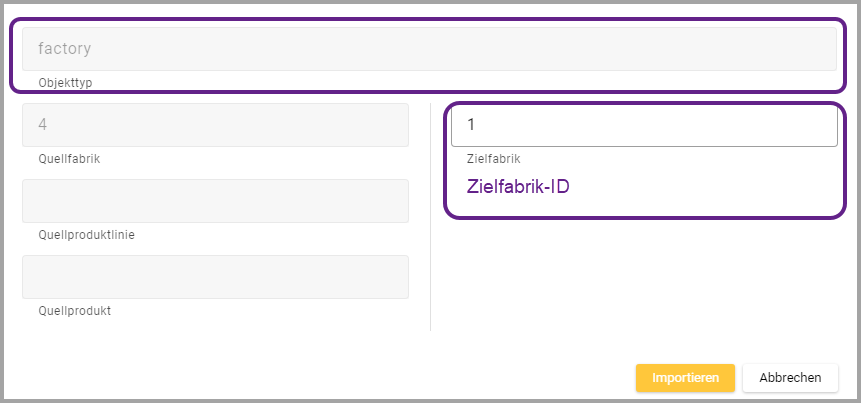Click the "Objekttyp" label text
This screenshot has height=403, width=861.
pos(65,82)
